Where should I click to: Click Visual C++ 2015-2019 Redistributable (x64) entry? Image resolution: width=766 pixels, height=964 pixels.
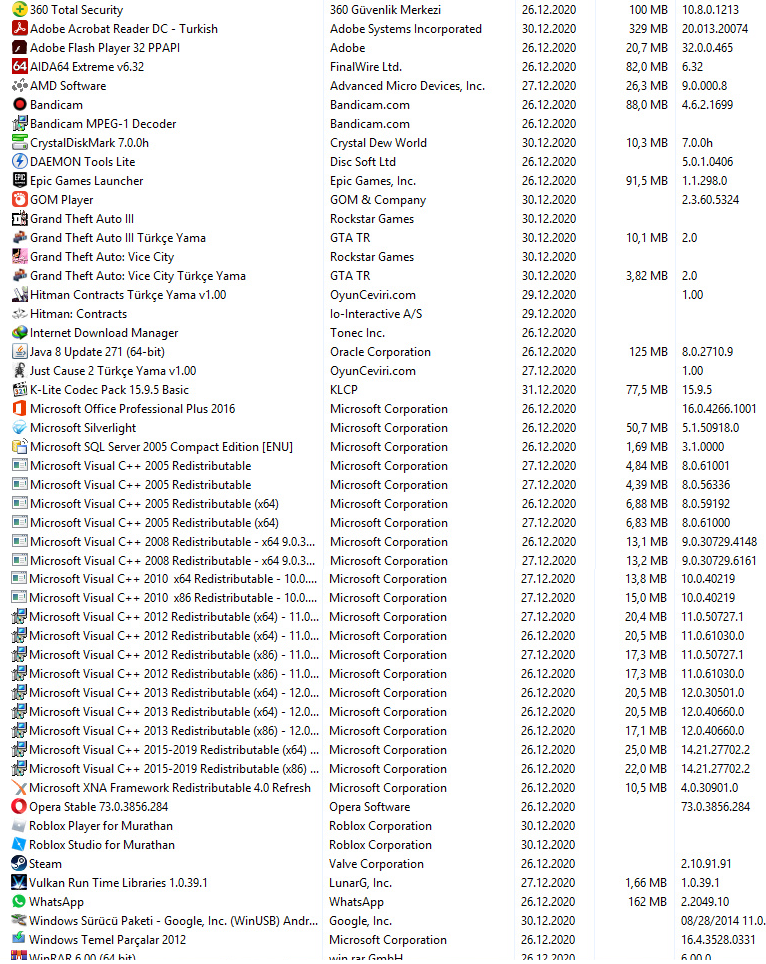[174, 751]
